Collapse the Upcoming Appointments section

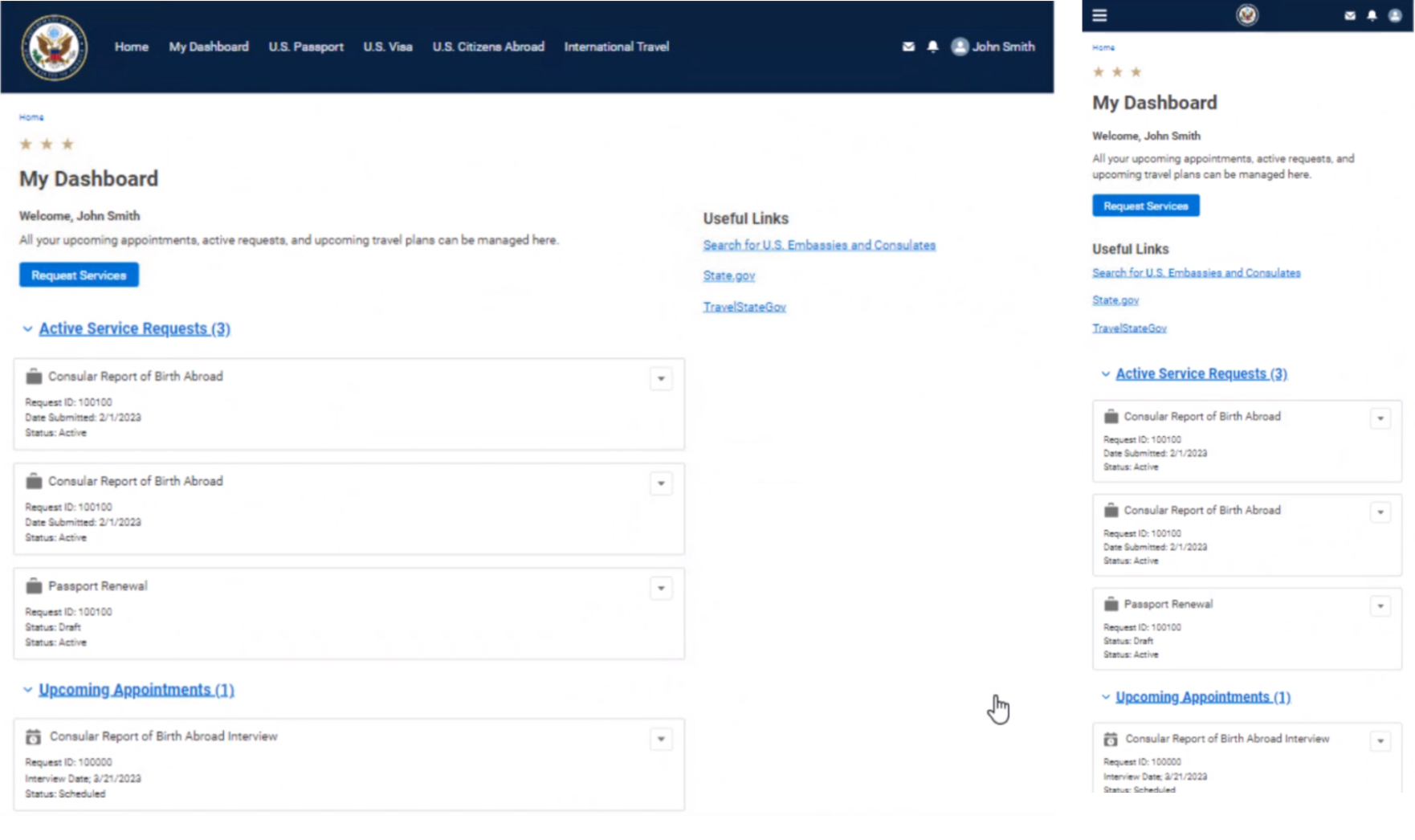(26, 690)
